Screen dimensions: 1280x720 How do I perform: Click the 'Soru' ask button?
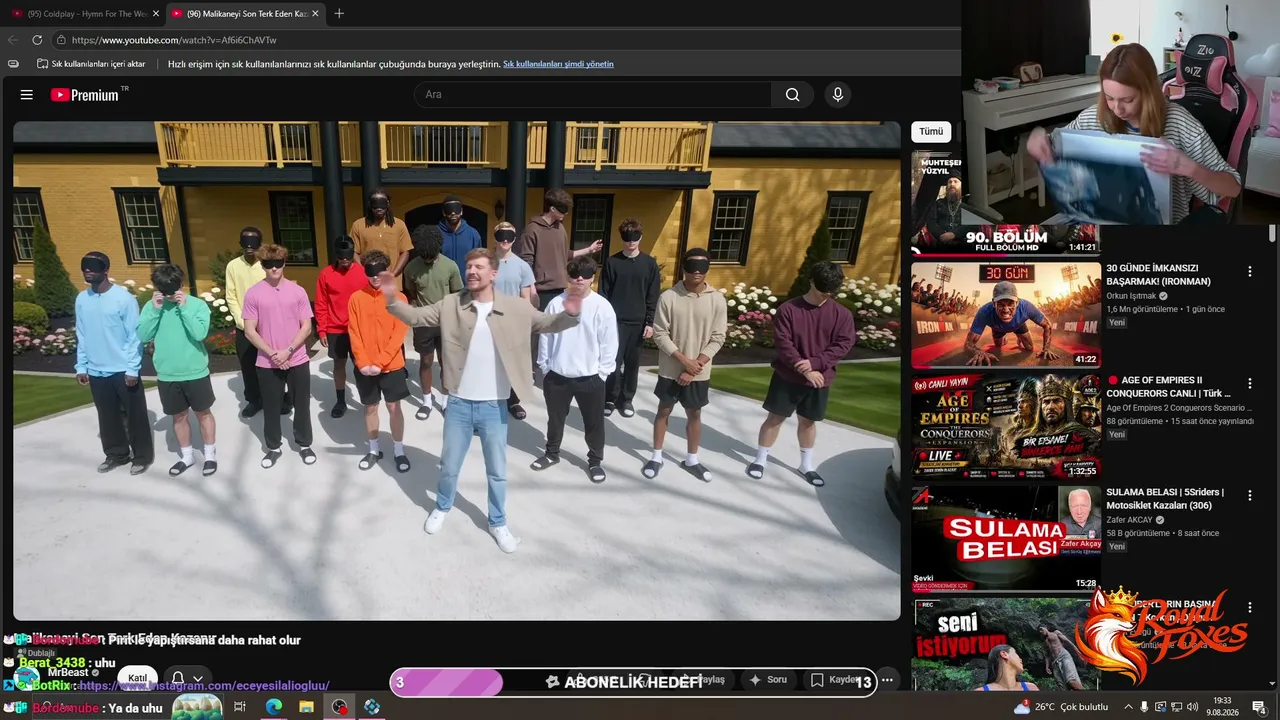point(768,680)
